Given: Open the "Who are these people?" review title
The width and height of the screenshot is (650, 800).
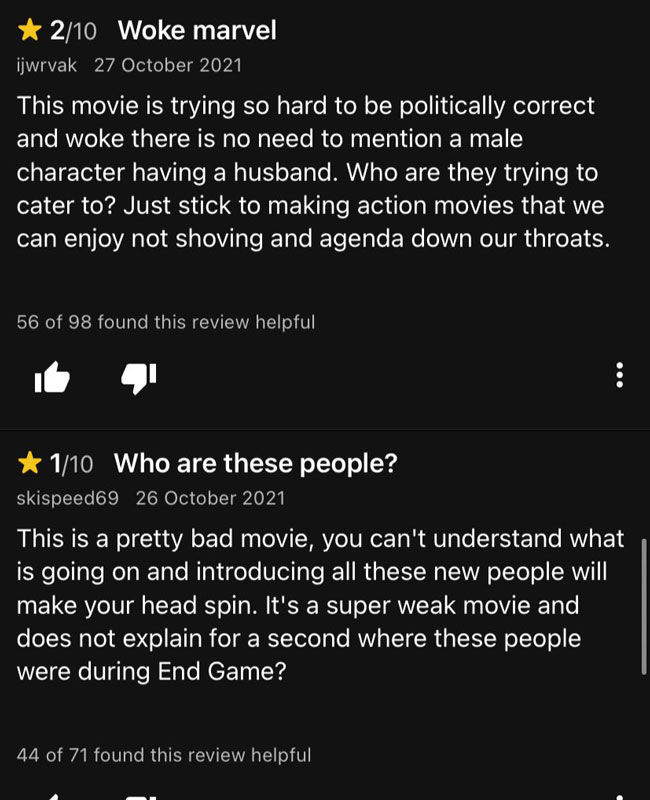Looking at the screenshot, I should pos(256,464).
